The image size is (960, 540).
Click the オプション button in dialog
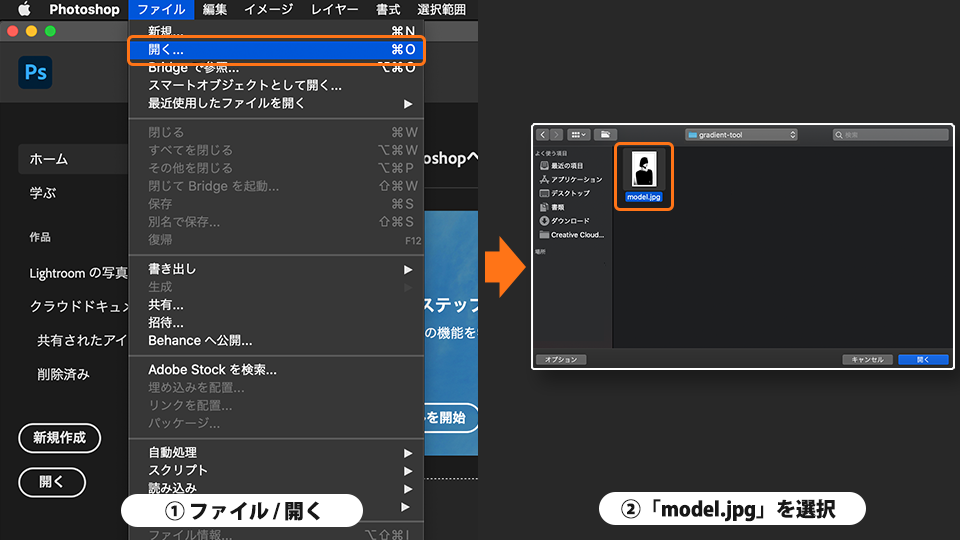tap(561, 359)
